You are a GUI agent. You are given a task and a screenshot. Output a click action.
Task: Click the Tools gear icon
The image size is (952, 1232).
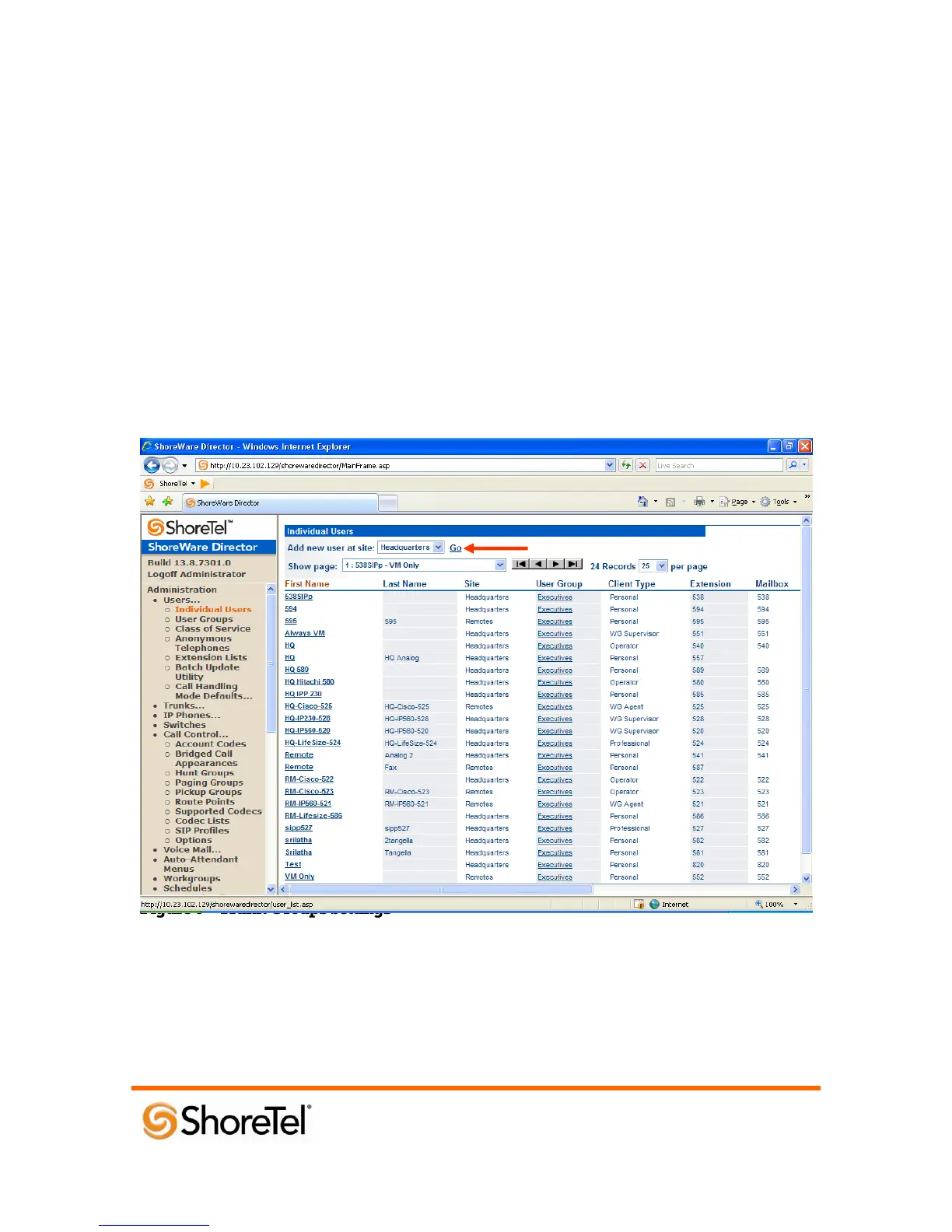(x=765, y=502)
